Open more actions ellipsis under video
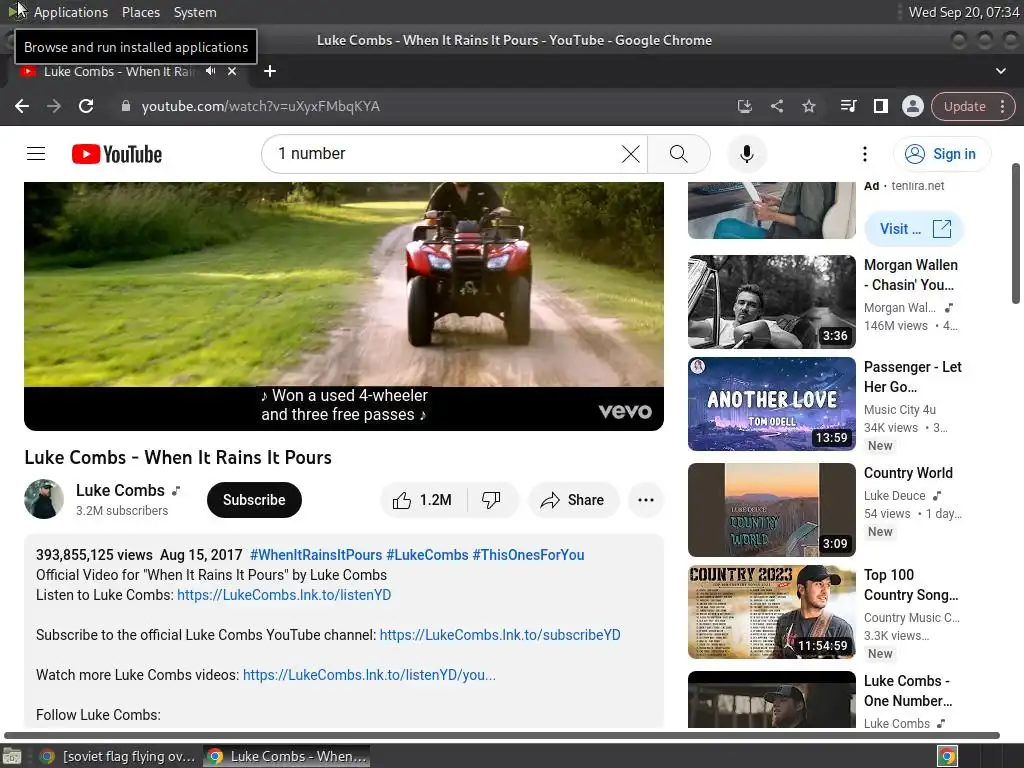Image resolution: width=1024 pixels, height=768 pixels. click(646, 500)
